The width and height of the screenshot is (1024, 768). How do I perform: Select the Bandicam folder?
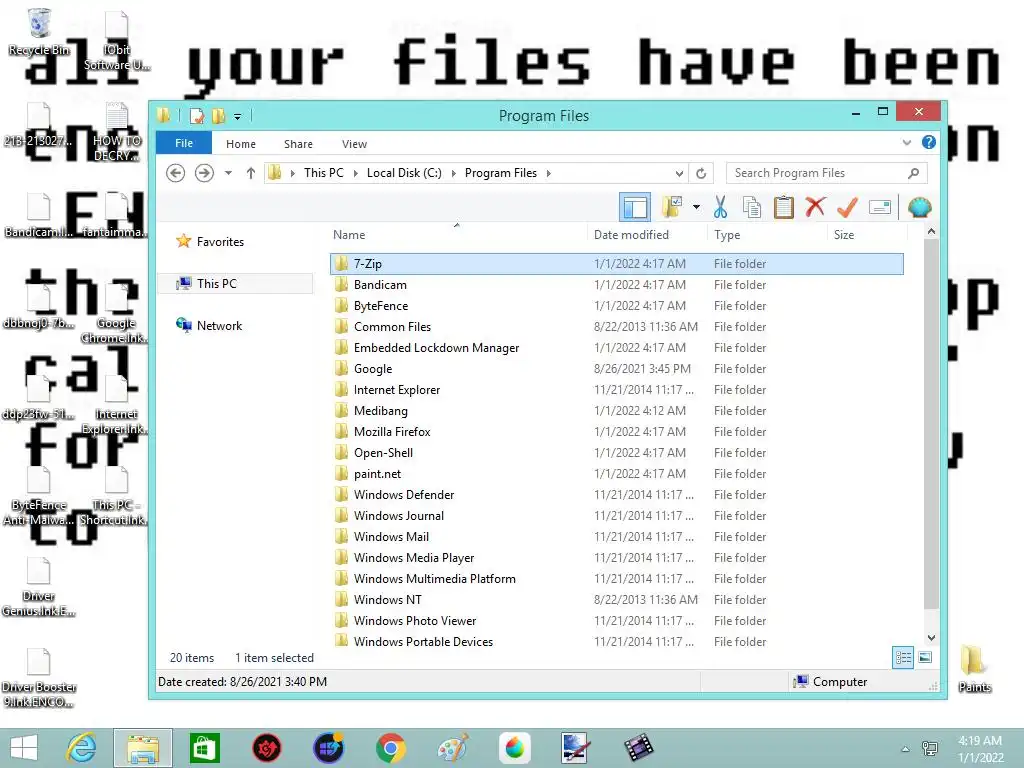click(x=617, y=285)
